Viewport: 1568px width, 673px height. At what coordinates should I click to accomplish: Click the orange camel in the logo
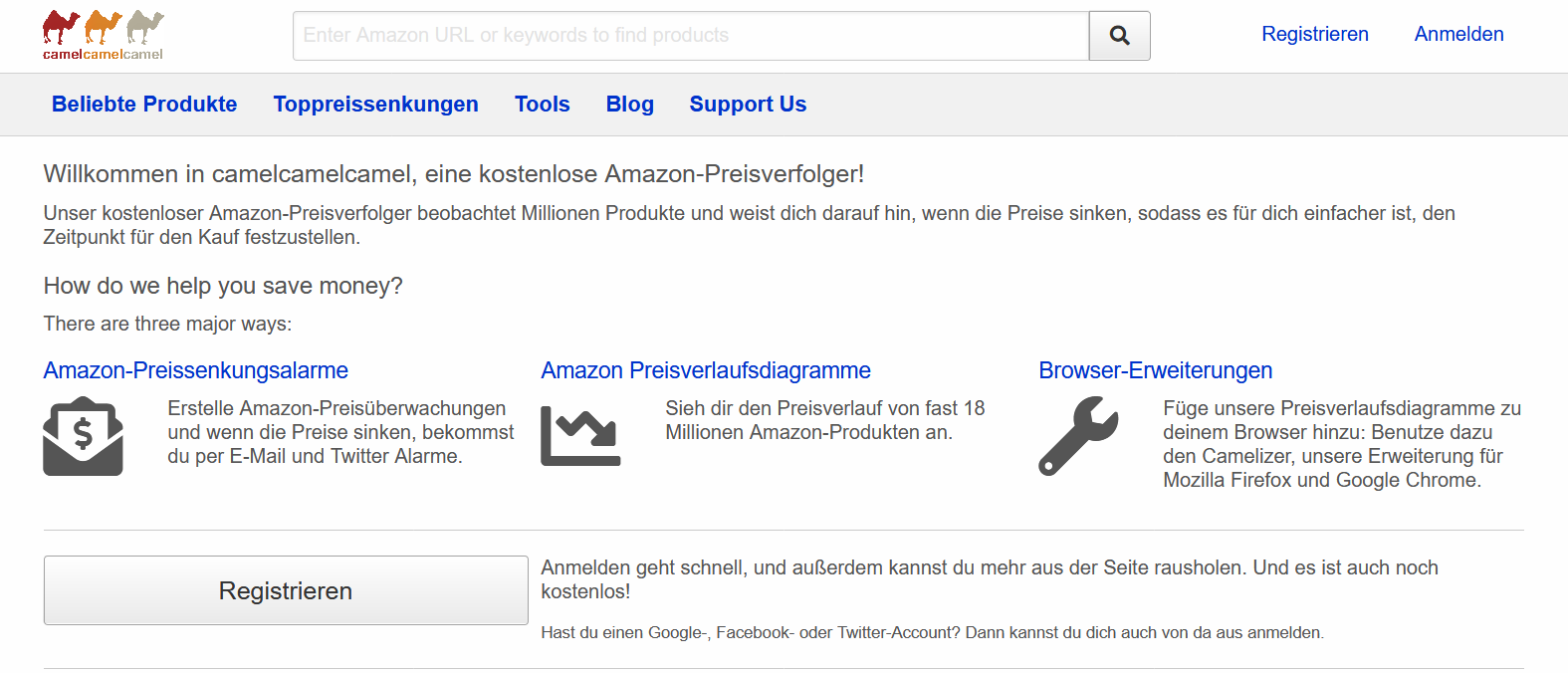[x=103, y=27]
